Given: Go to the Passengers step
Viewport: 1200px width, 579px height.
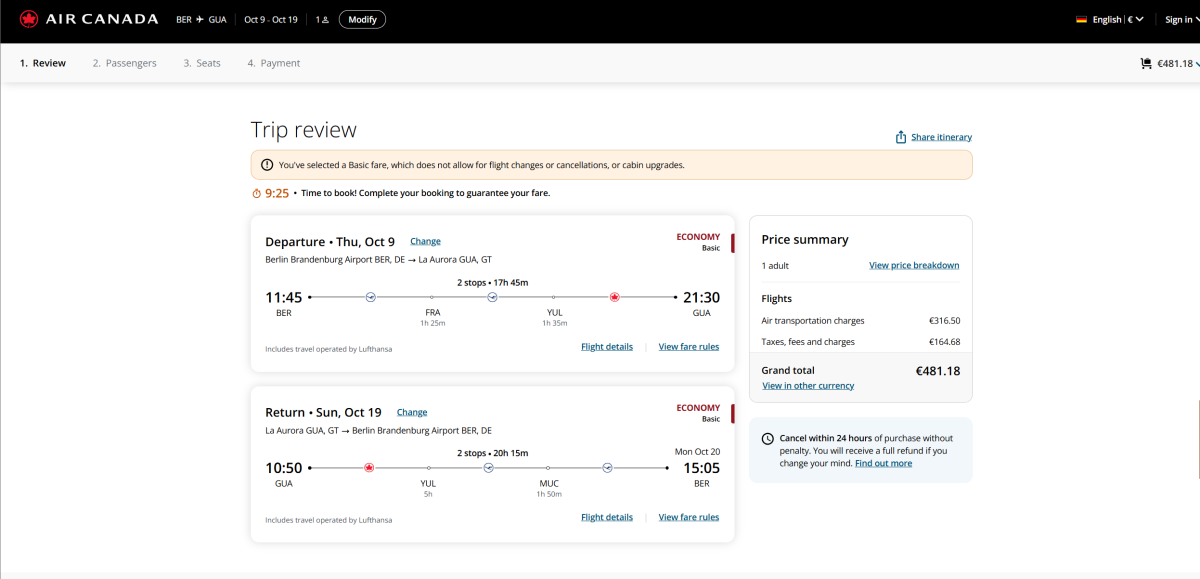Looking at the screenshot, I should (x=124, y=63).
